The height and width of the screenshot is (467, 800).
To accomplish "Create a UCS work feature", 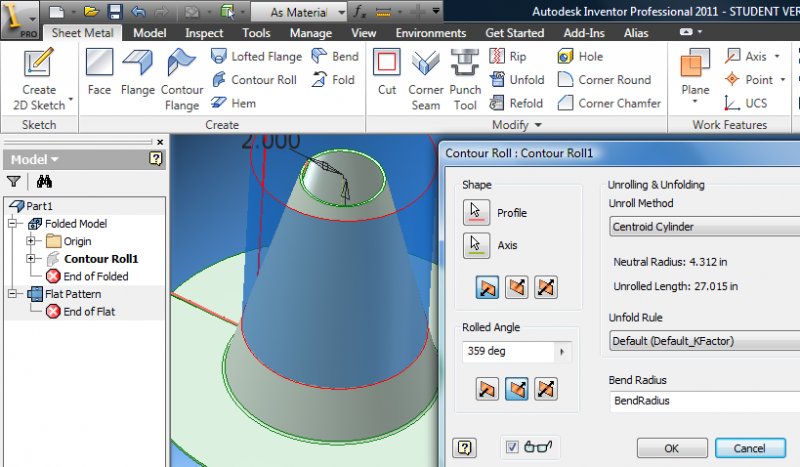I will tap(745, 103).
